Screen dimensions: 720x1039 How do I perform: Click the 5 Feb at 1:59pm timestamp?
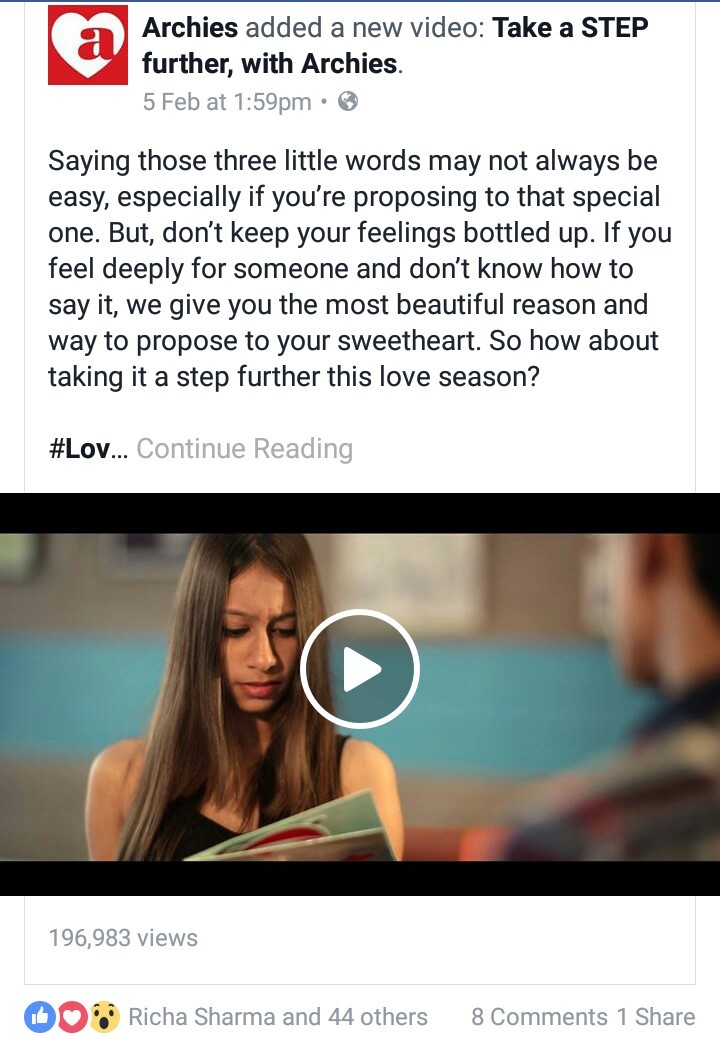[227, 102]
